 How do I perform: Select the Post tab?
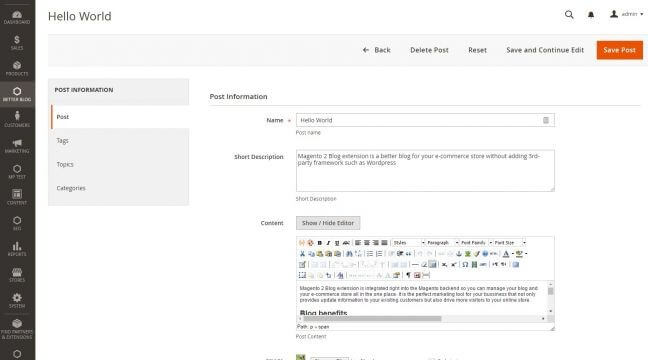pos(120,117)
